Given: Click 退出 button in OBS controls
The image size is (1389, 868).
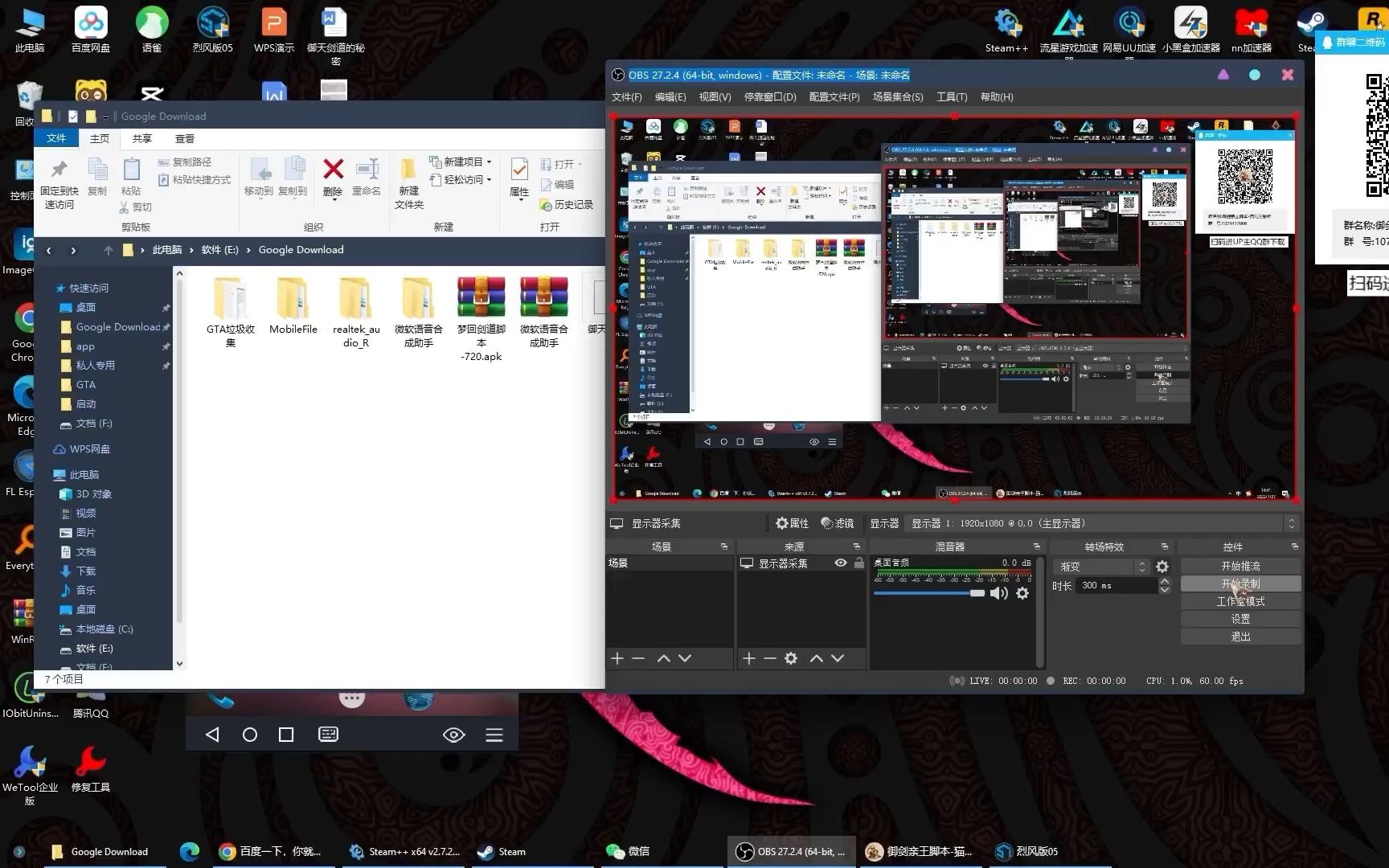Looking at the screenshot, I should tap(1240, 637).
